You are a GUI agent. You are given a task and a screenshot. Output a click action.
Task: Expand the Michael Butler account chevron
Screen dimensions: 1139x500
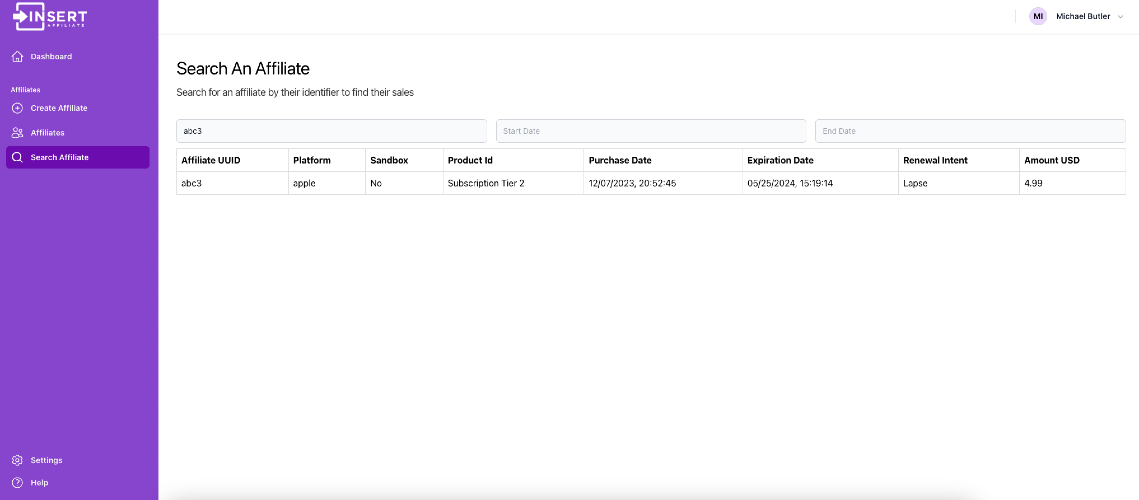pos(1120,17)
